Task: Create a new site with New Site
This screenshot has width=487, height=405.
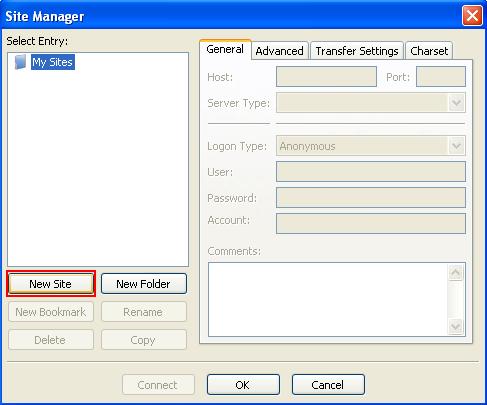Action: (x=51, y=284)
